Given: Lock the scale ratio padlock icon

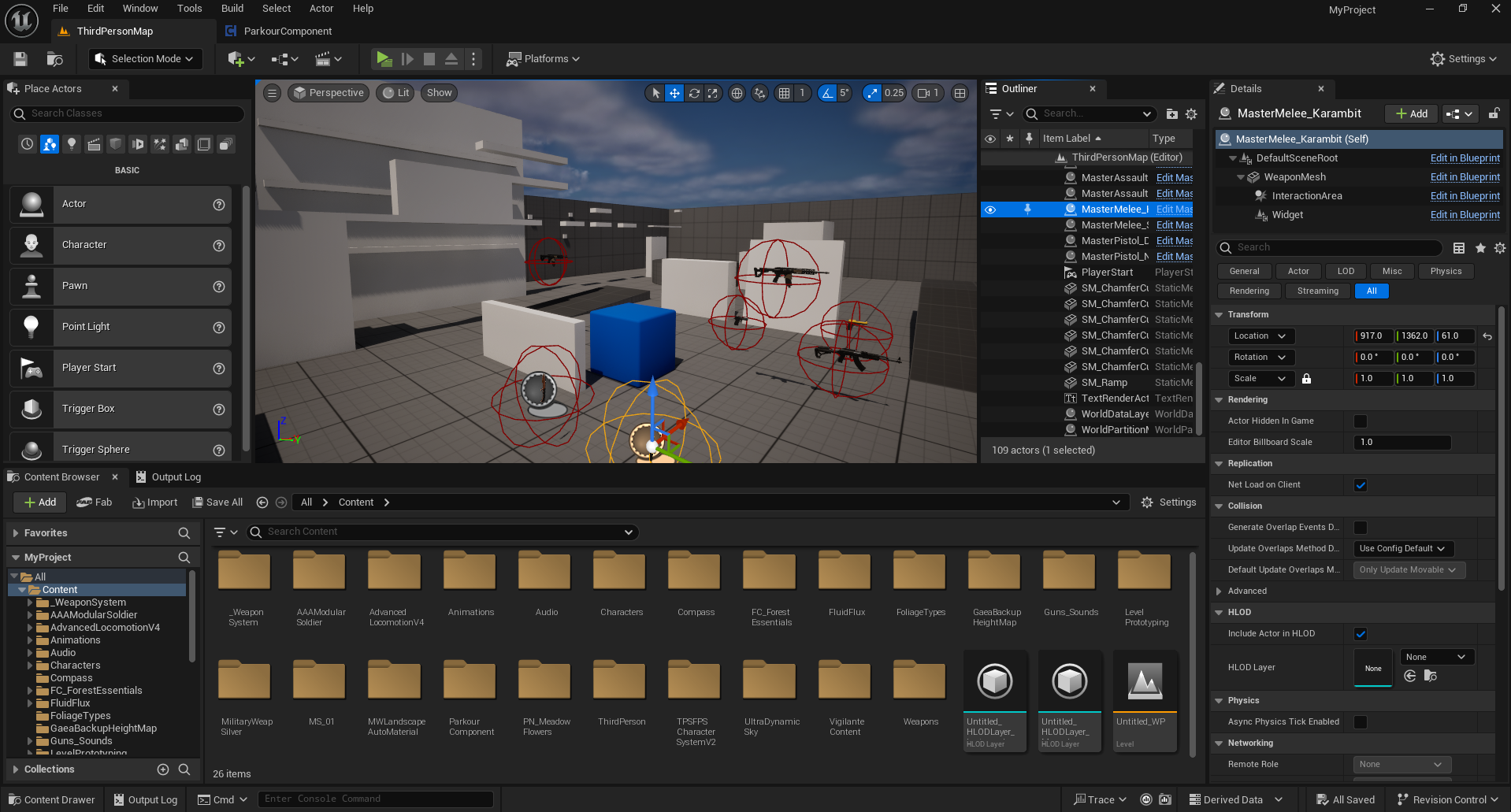Looking at the screenshot, I should (x=1306, y=379).
